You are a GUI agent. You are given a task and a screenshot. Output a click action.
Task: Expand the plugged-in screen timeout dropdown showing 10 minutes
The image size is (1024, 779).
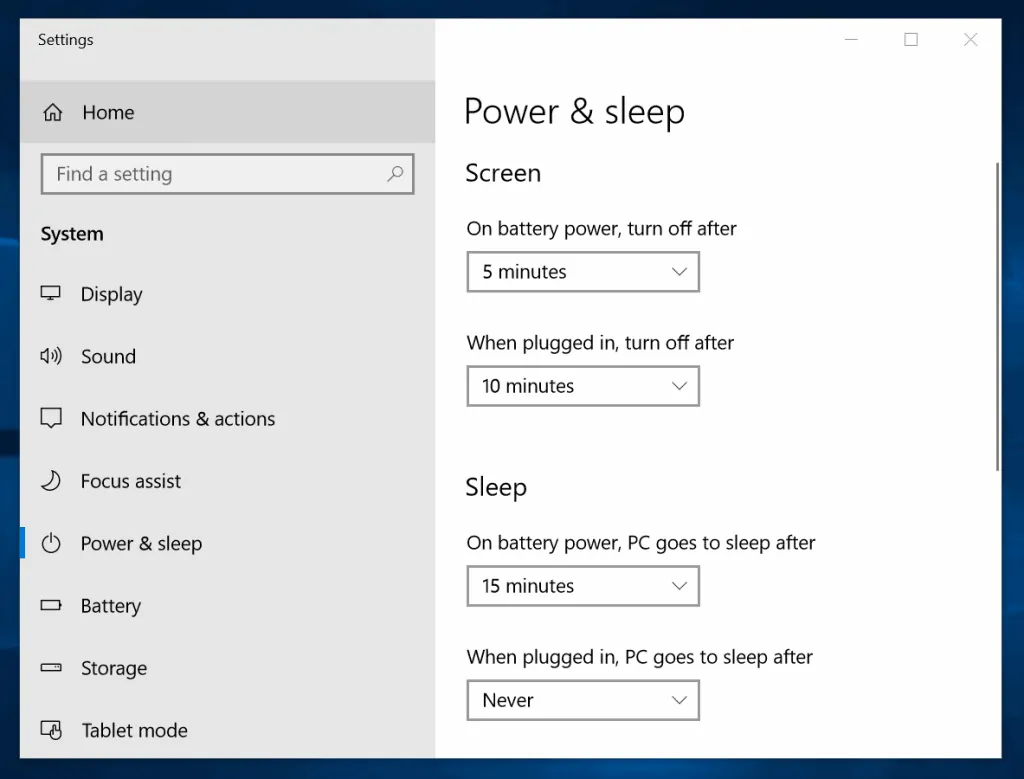pyautogui.click(x=583, y=386)
